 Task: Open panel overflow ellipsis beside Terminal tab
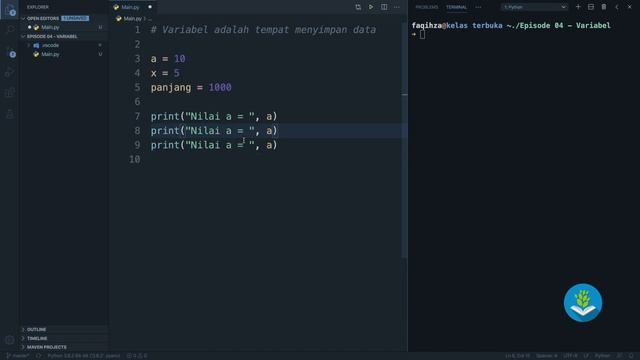(478, 7)
